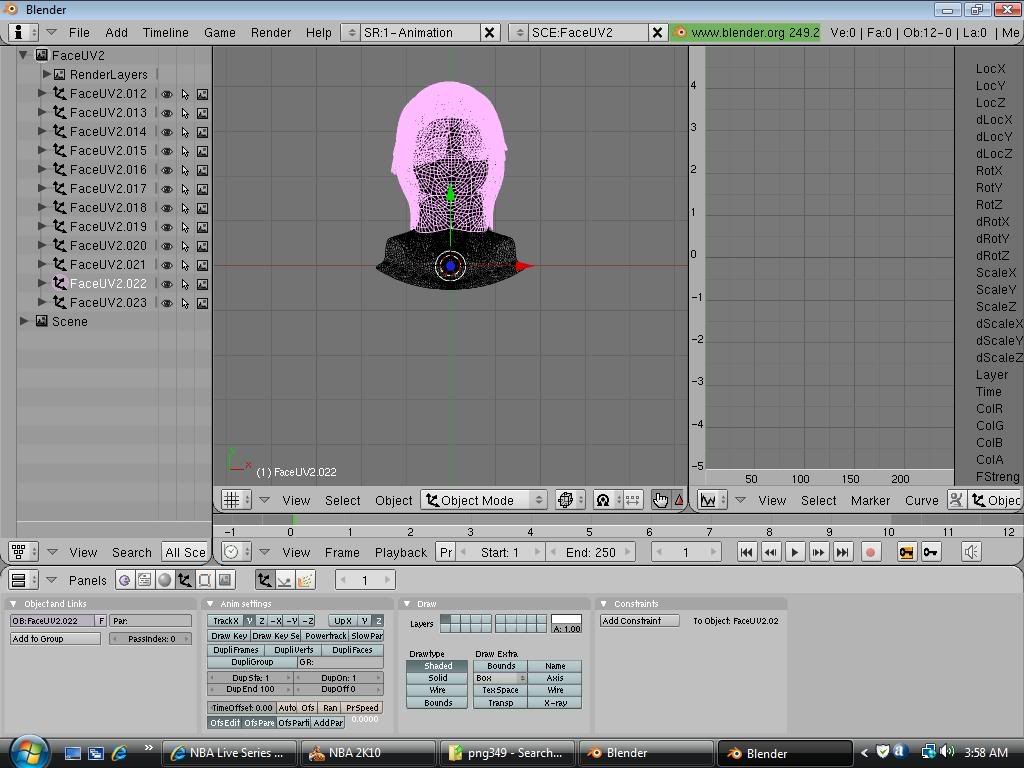Switch to the Editing context icon in Panels
This screenshot has height=768, width=1024.
(205, 580)
